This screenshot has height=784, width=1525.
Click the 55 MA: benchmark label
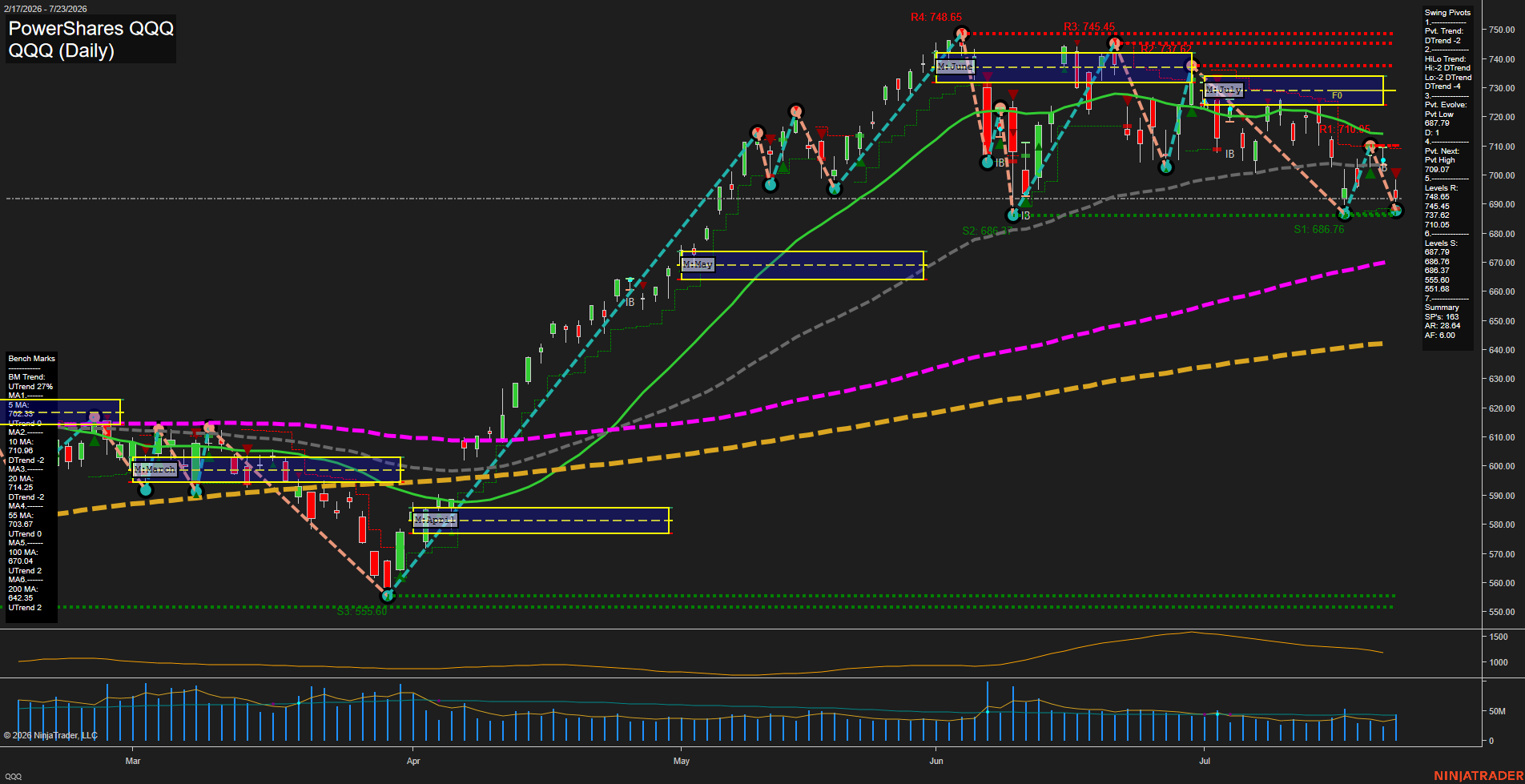(21, 516)
